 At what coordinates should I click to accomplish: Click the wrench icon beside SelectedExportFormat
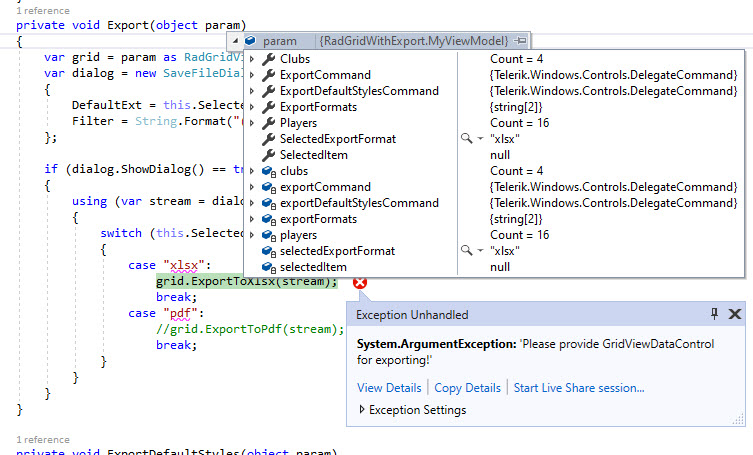(x=268, y=139)
